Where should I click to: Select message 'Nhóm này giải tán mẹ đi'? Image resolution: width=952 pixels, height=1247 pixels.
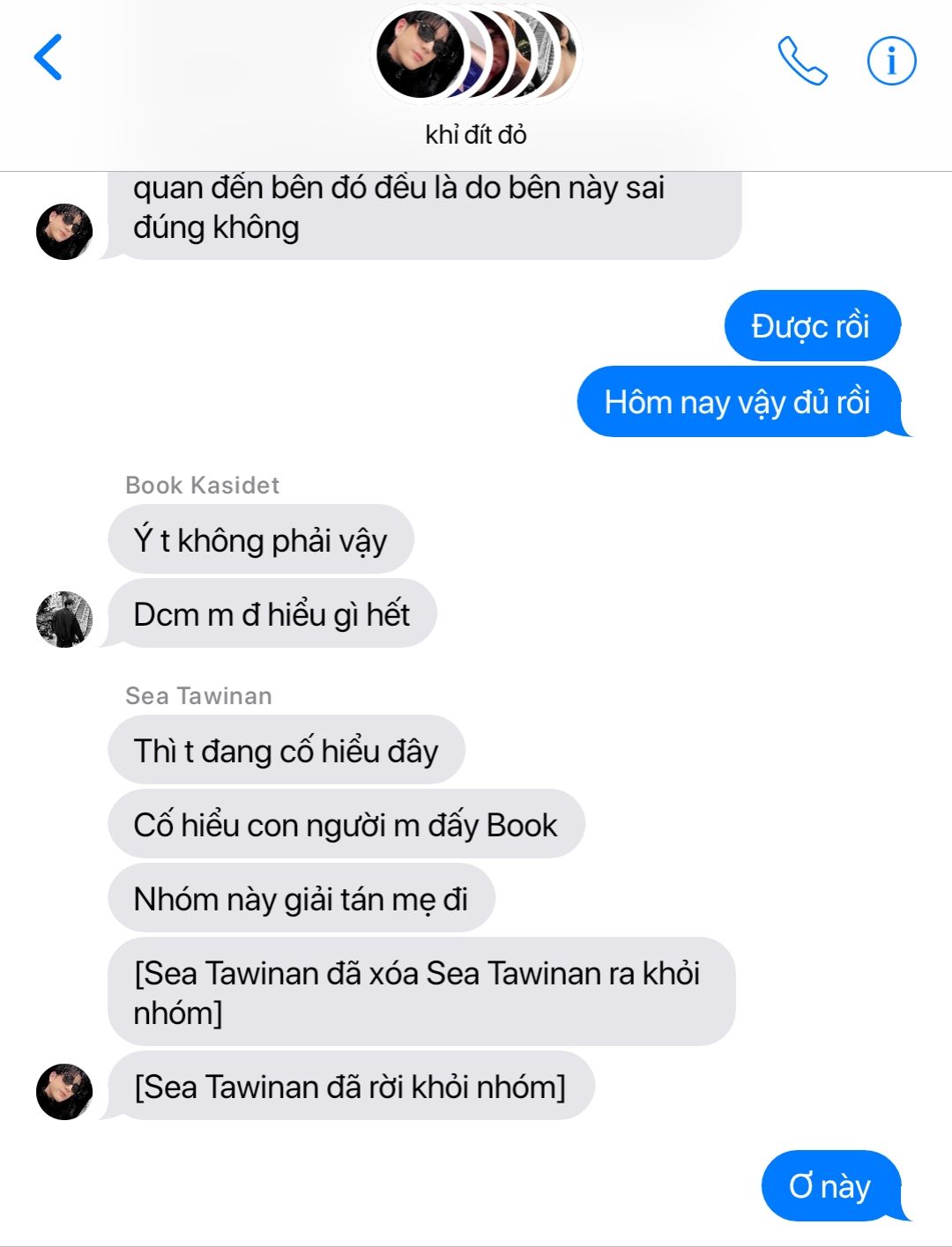coord(301,898)
